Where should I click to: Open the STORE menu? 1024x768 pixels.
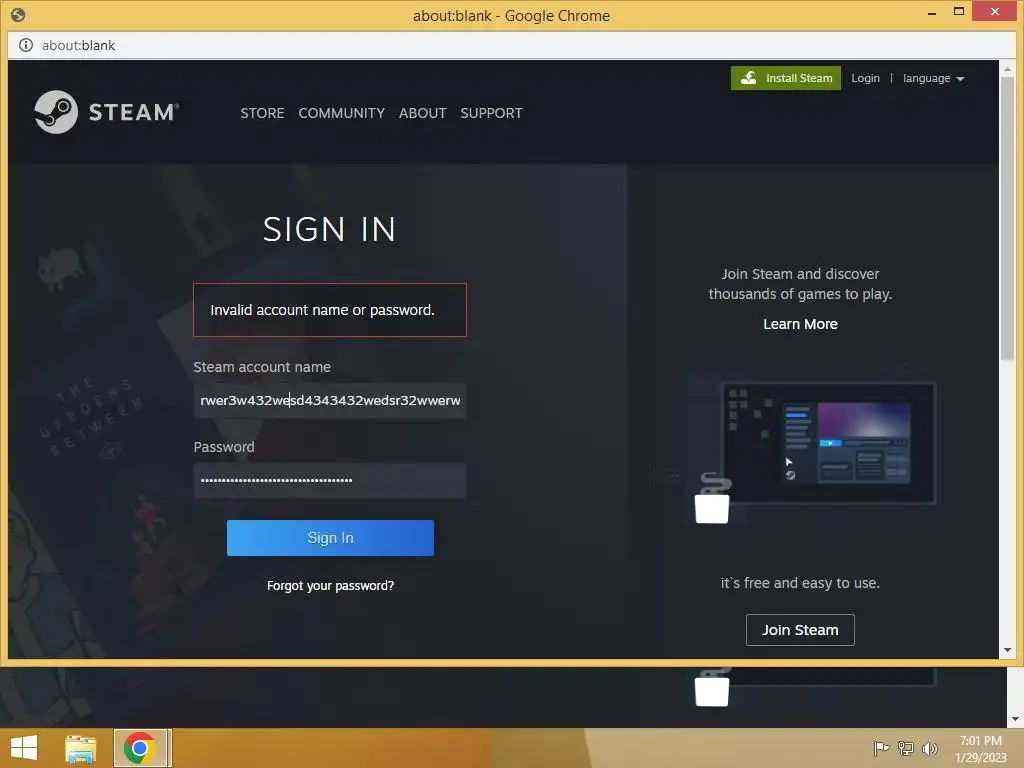tap(262, 113)
